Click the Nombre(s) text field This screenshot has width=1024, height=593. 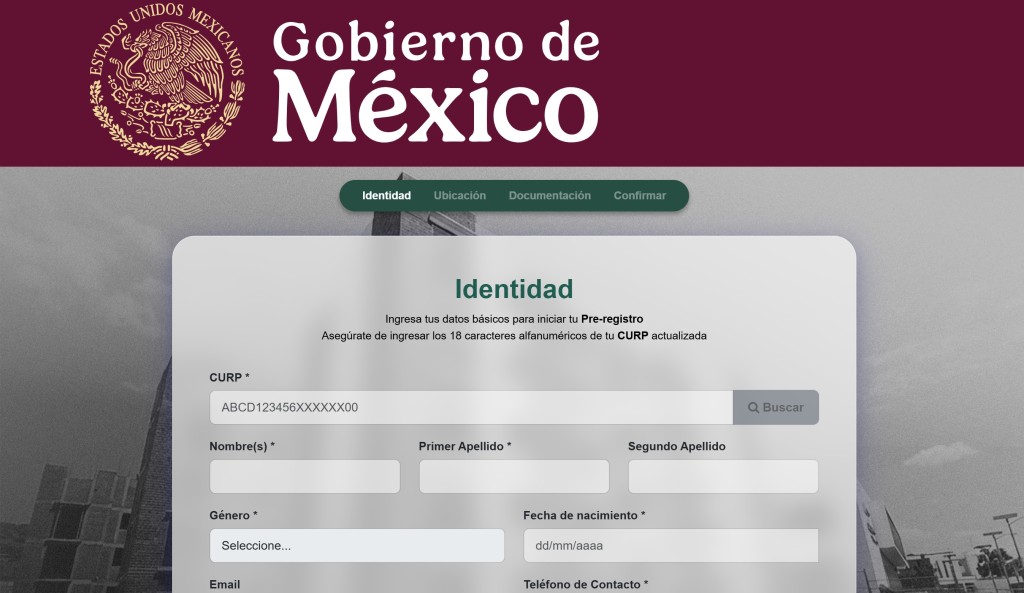pyautogui.click(x=305, y=476)
